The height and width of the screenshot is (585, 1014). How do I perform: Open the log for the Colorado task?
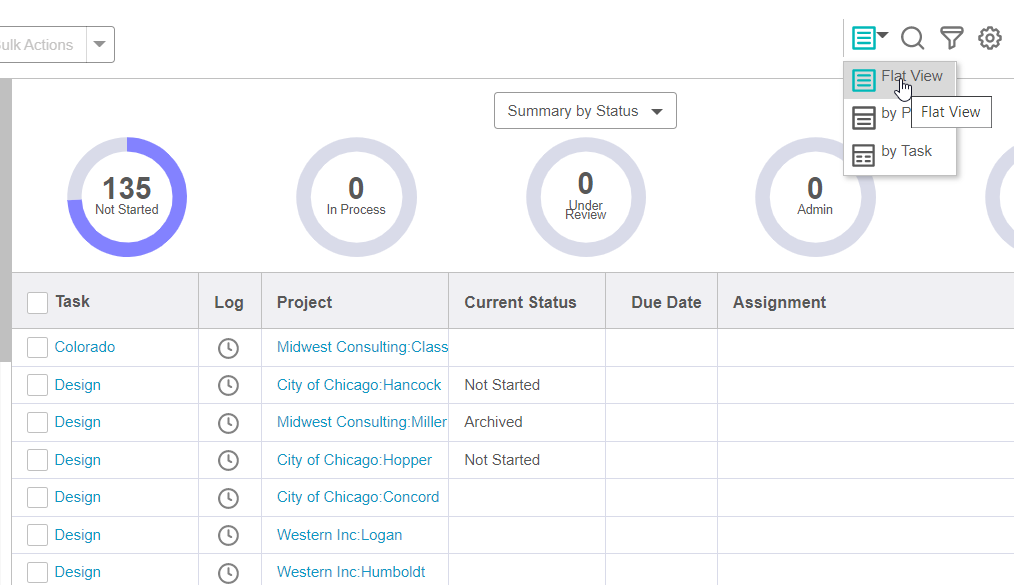pyautogui.click(x=228, y=348)
